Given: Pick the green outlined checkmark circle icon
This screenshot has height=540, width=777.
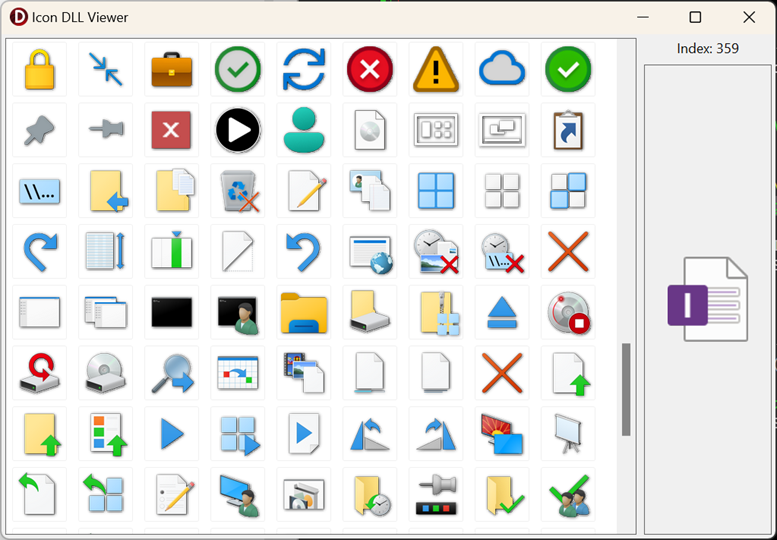Looking at the screenshot, I should [238, 69].
